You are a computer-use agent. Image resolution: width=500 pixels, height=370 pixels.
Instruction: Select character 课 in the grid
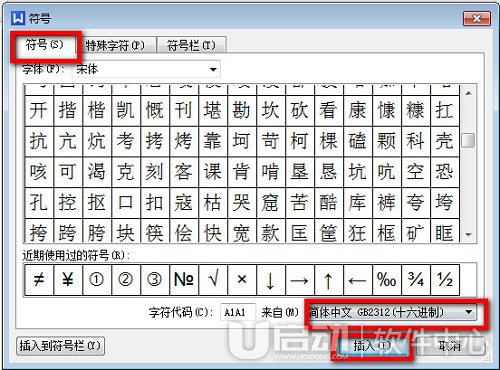click(213, 172)
